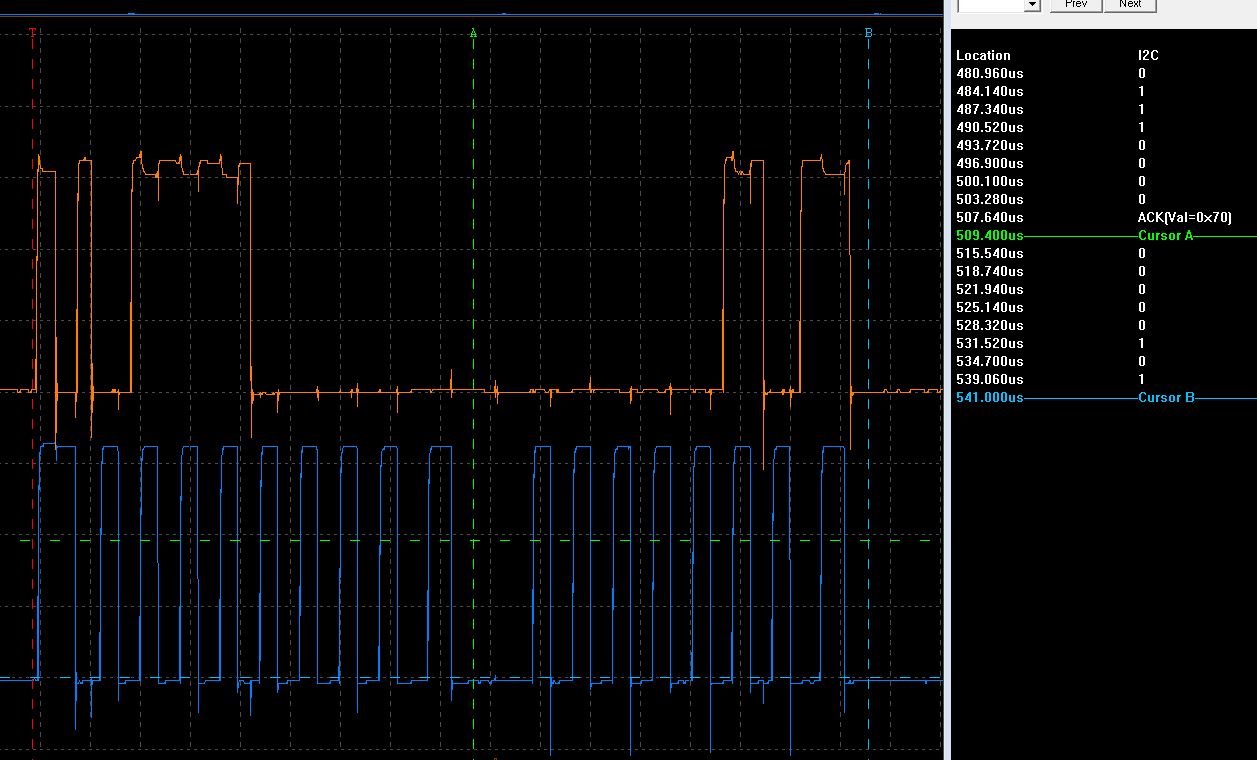The image size is (1257, 760).
Task: Click the Next button
Action: click(1130, 4)
